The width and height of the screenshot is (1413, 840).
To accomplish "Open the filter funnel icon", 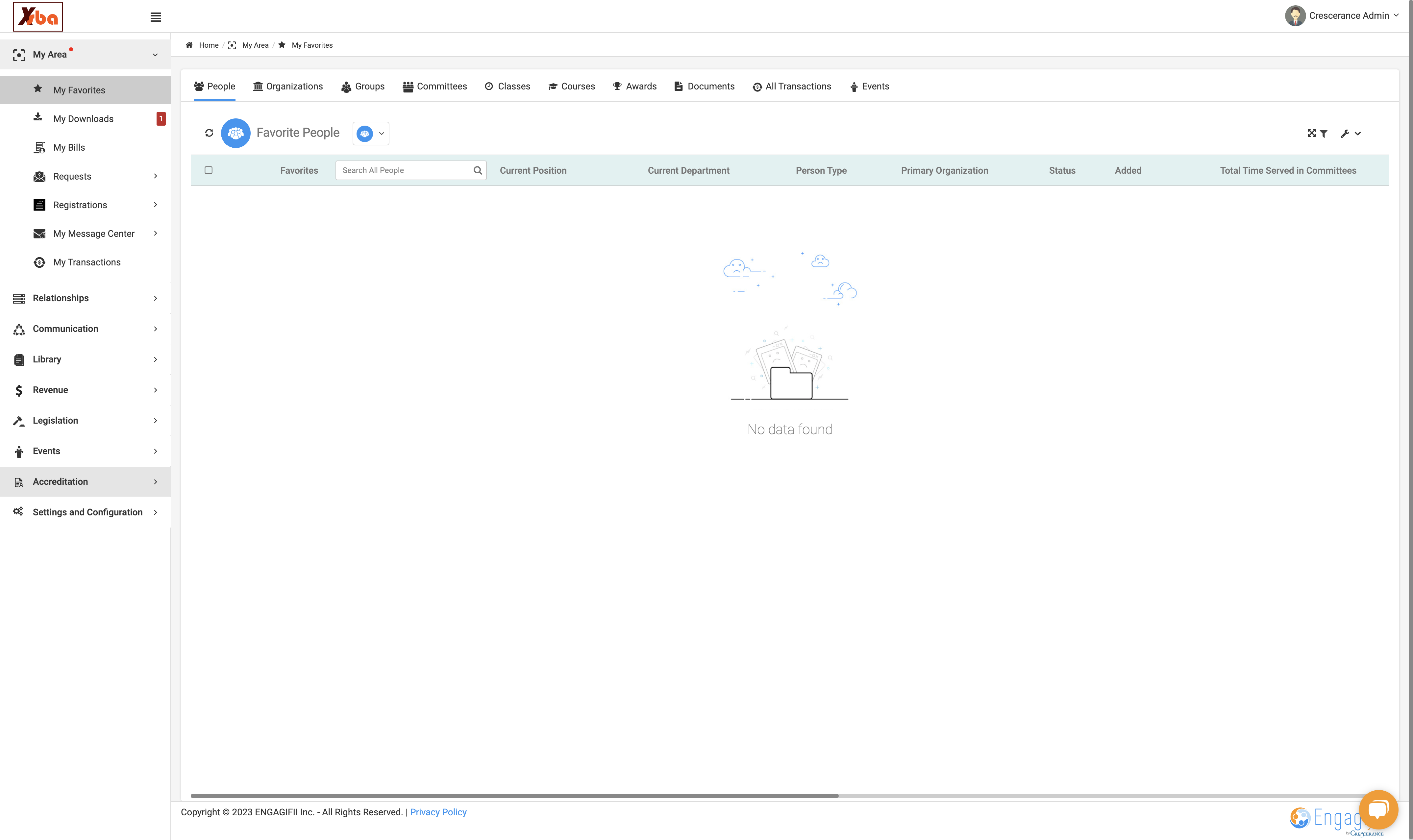I will (x=1324, y=134).
